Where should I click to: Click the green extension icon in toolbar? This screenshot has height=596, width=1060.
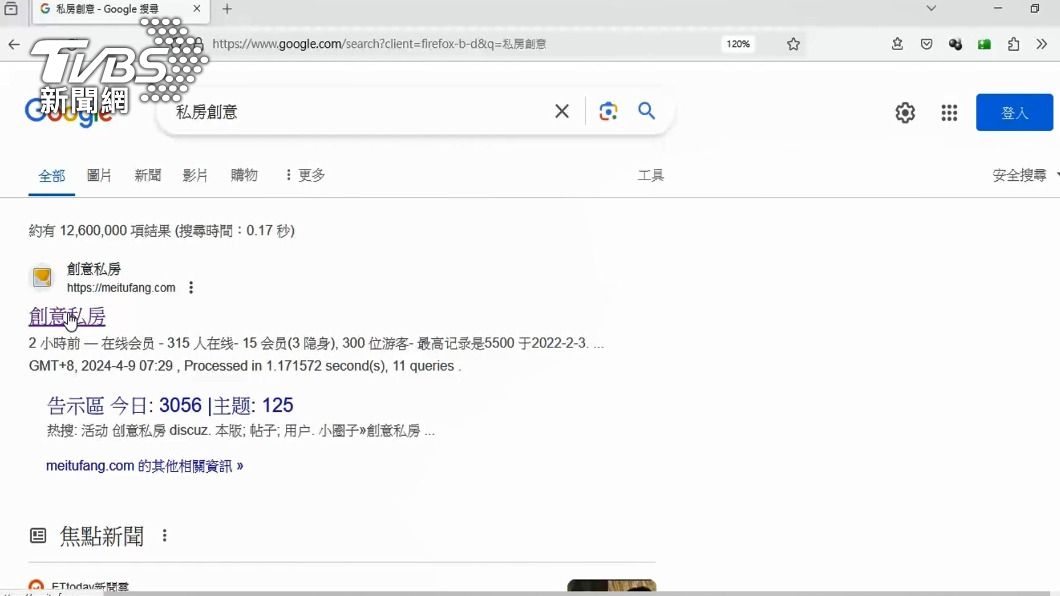click(x=984, y=44)
